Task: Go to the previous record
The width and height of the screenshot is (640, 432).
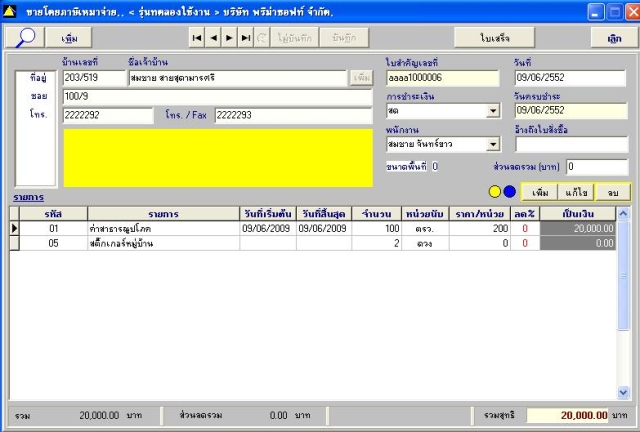Action: [x=213, y=38]
